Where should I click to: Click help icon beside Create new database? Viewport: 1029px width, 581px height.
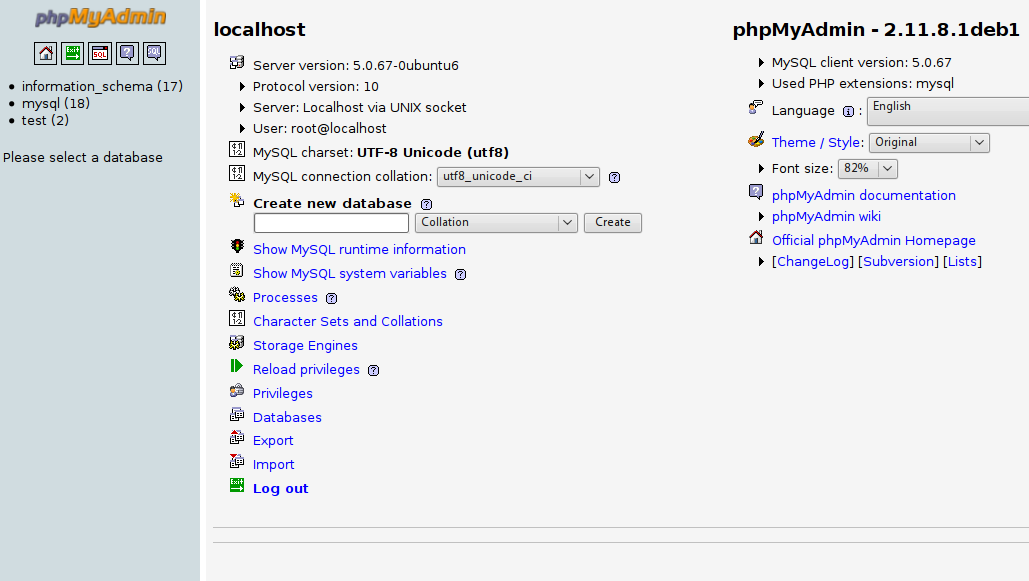426,204
